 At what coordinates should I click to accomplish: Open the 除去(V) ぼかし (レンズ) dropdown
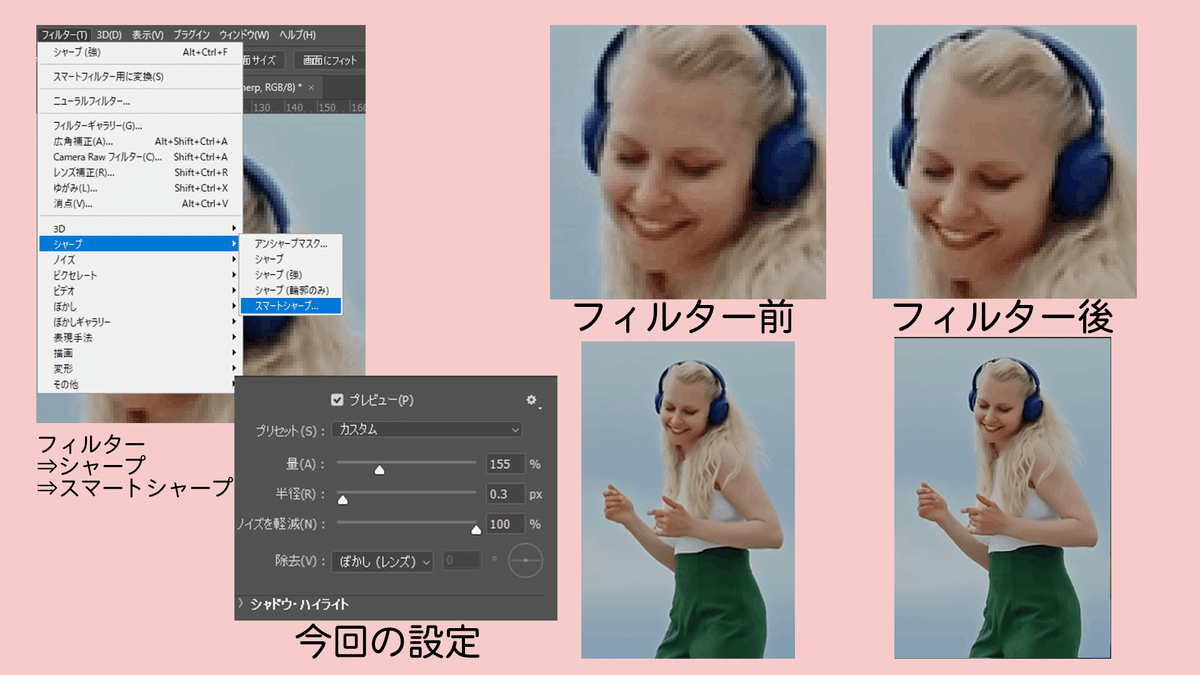(383, 562)
